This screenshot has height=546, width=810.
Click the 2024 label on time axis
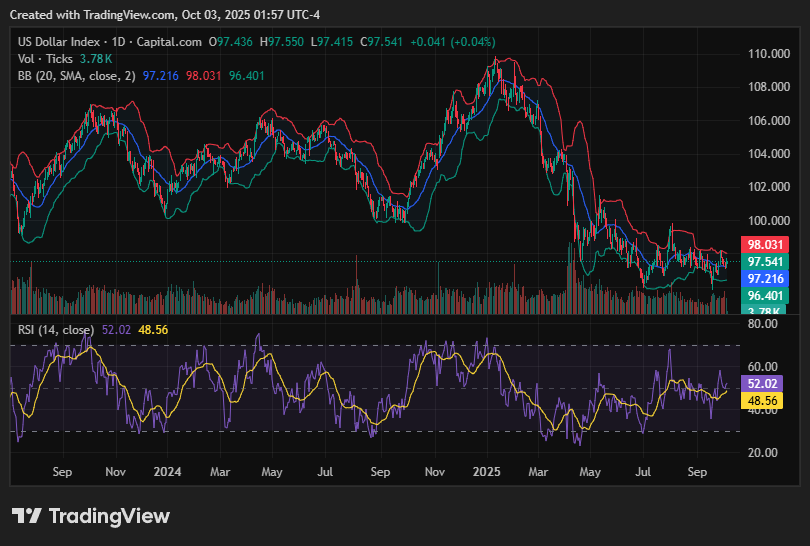[166, 470]
